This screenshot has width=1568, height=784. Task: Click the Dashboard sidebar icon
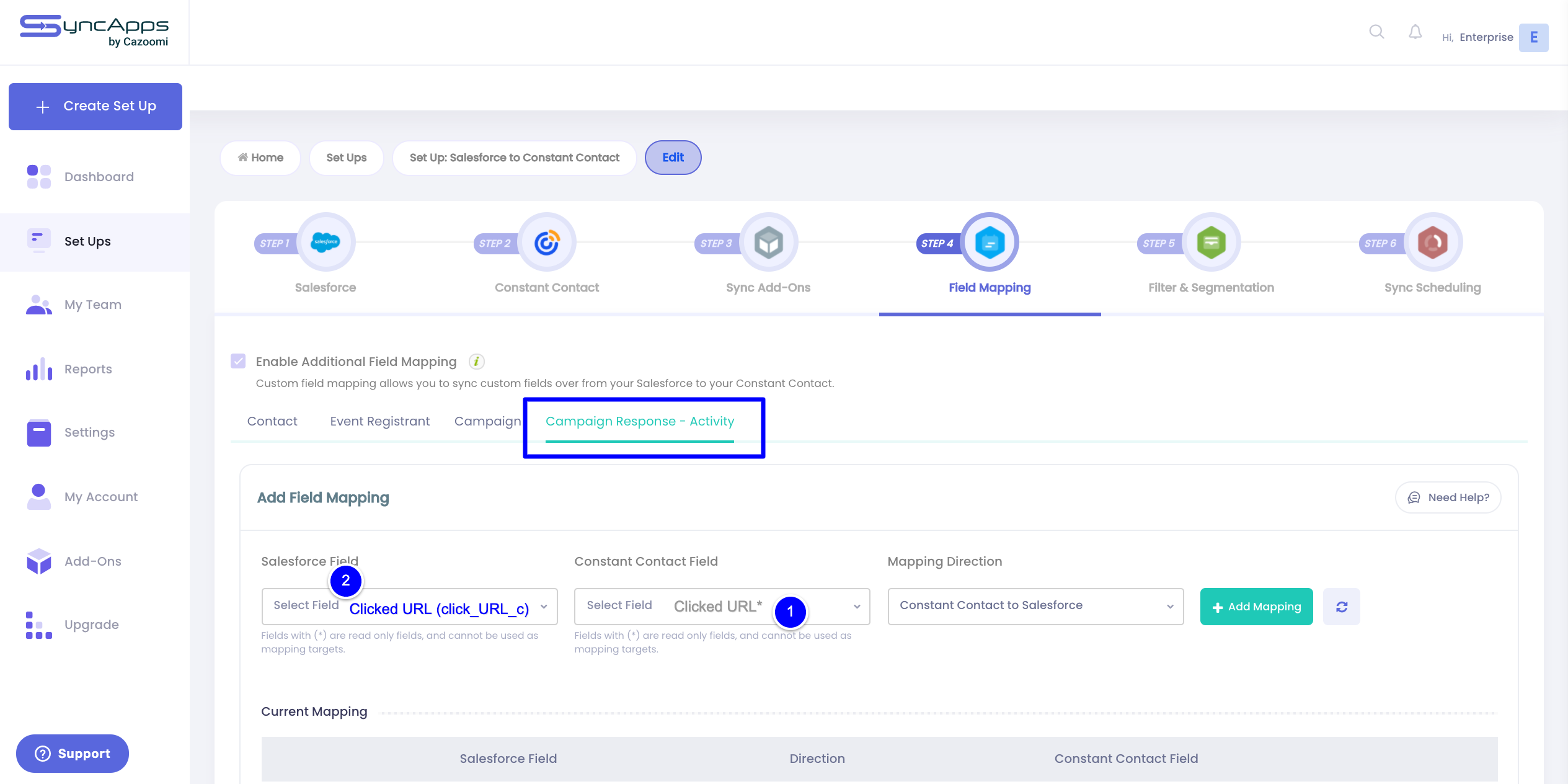(38, 177)
